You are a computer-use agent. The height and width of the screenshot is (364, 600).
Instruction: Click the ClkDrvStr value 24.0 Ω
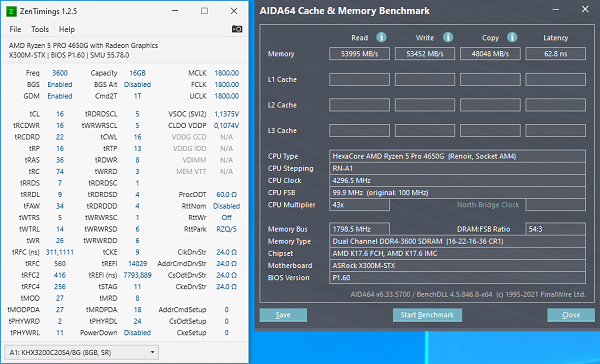[227, 252]
